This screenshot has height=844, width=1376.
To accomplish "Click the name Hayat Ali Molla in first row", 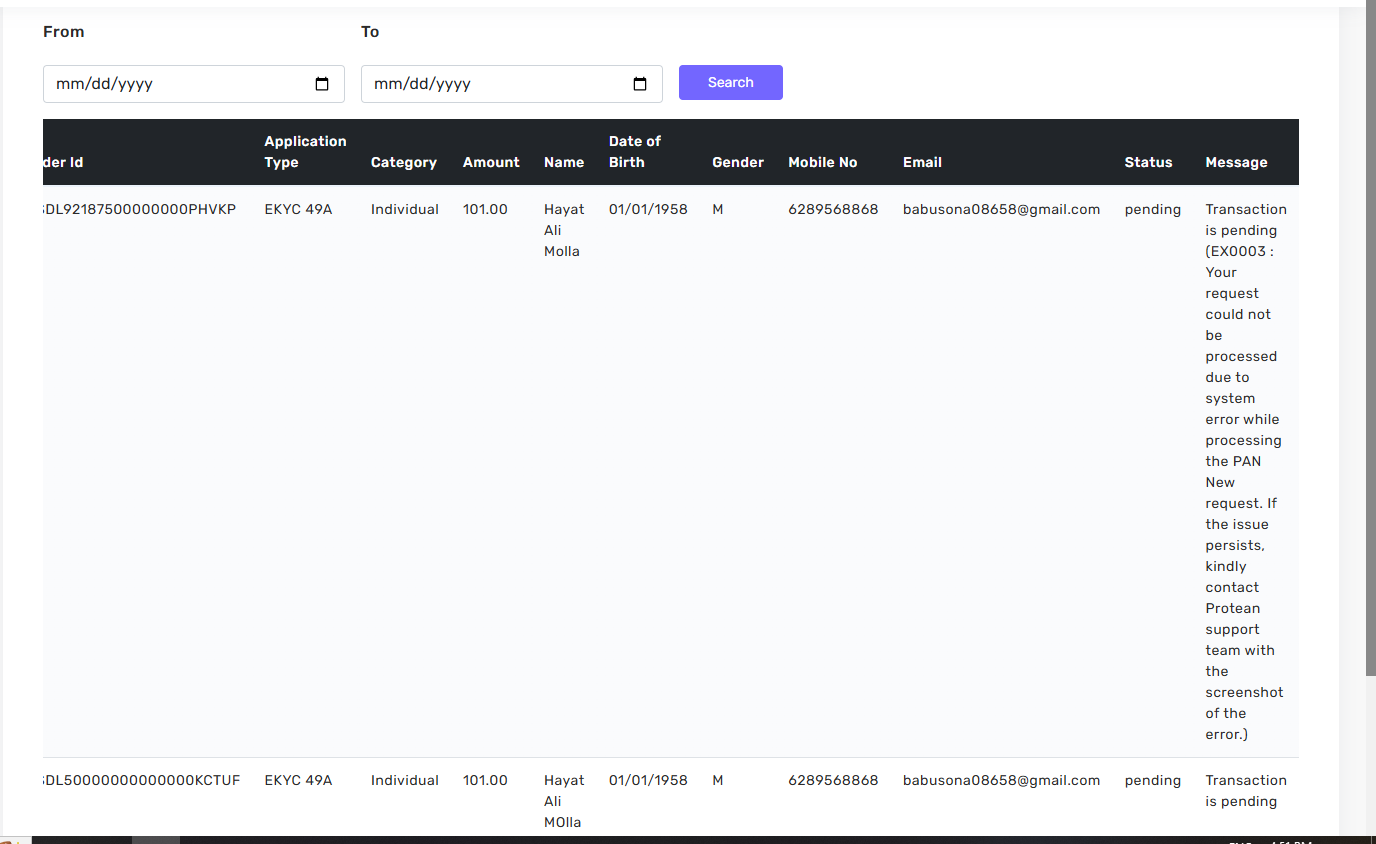I will point(563,230).
